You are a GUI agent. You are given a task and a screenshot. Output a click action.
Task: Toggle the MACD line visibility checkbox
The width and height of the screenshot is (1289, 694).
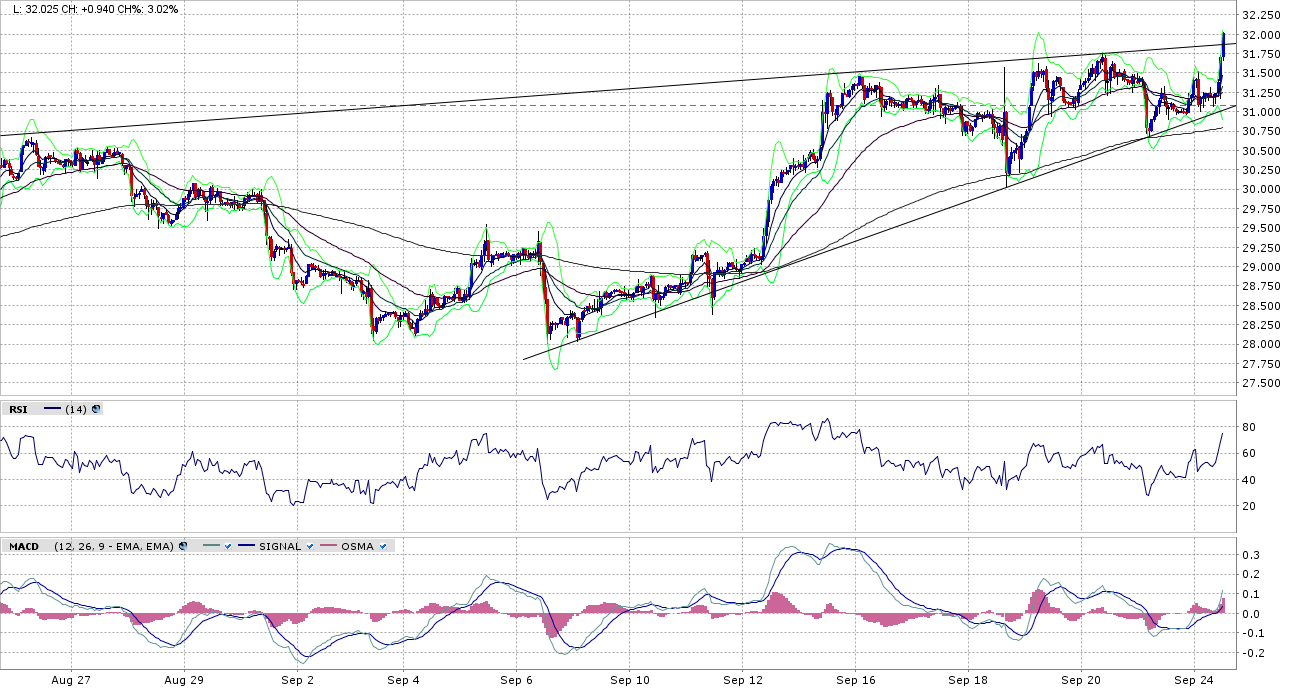(229, 546)
